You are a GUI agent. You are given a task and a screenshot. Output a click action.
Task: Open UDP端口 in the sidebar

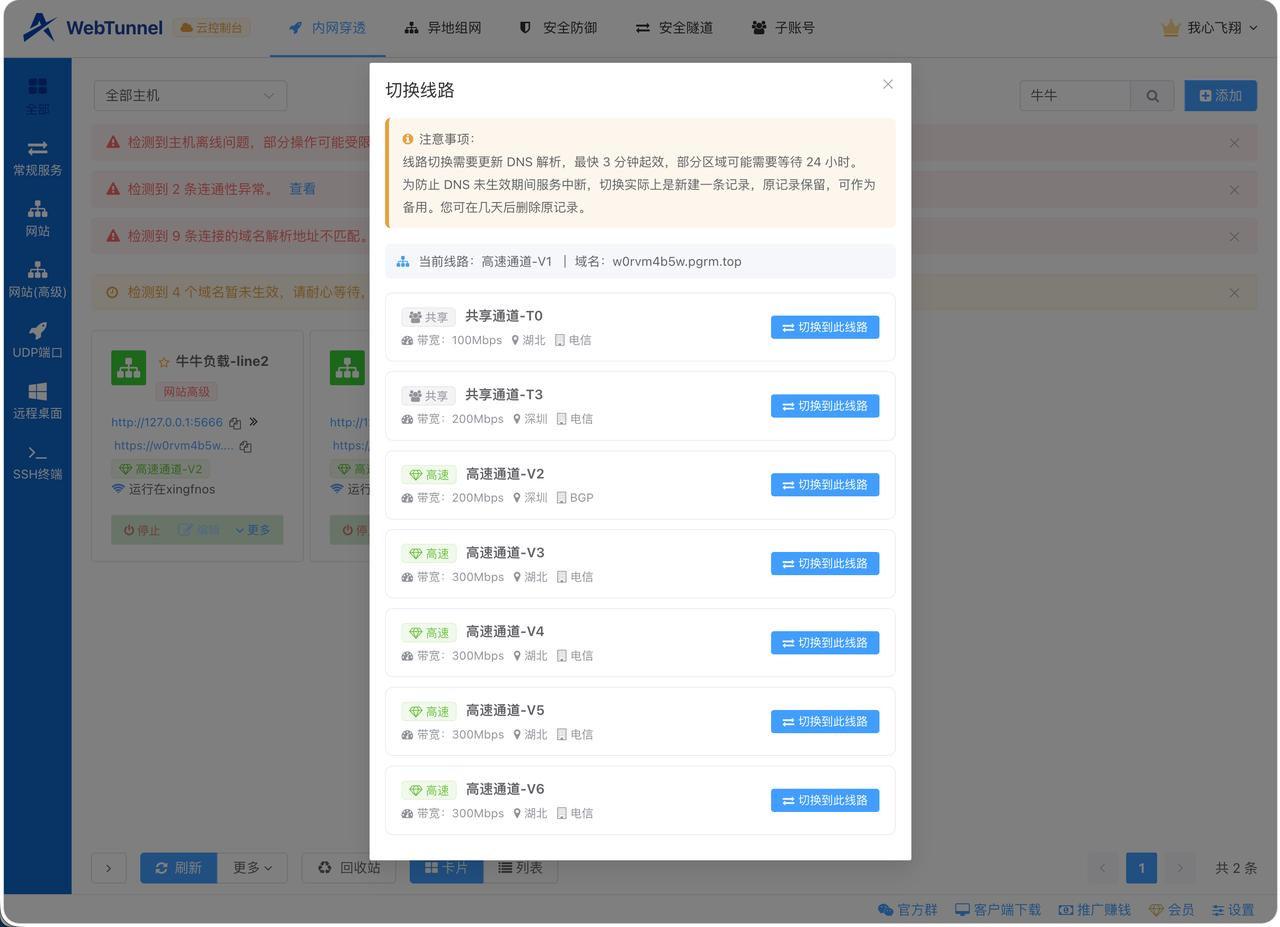pyautogui.click(x=37, y=341)
